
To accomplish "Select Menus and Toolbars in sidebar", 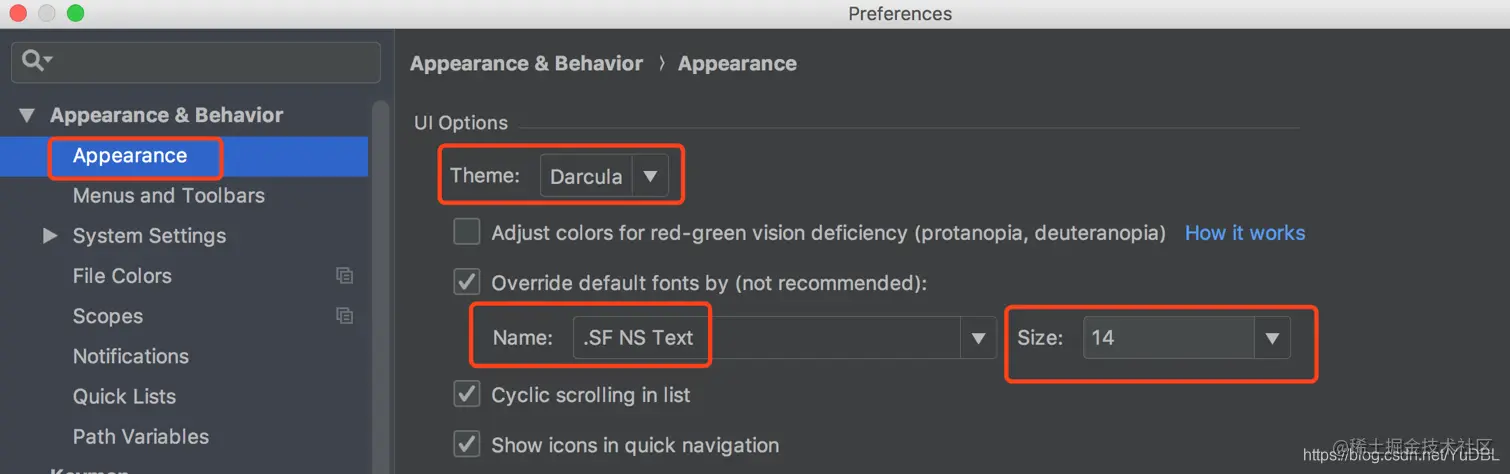I will pos(169,196).
